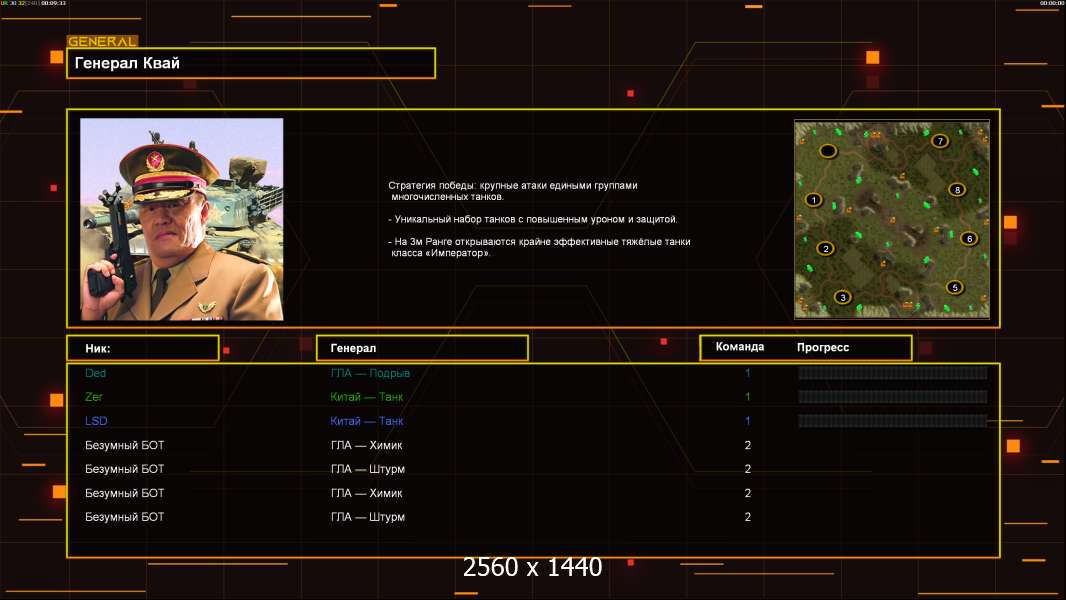
Task: Click ГЛА — Подрыв general for Ded
Action: (370, 373)
